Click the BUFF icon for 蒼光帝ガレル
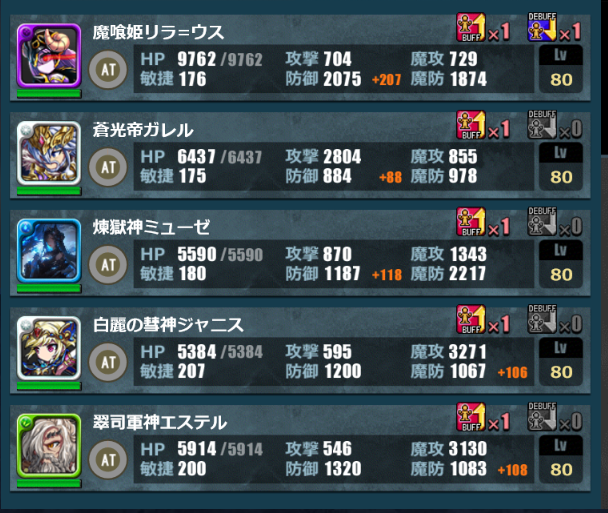Viewport: 608px width, 513px height. 471,125
